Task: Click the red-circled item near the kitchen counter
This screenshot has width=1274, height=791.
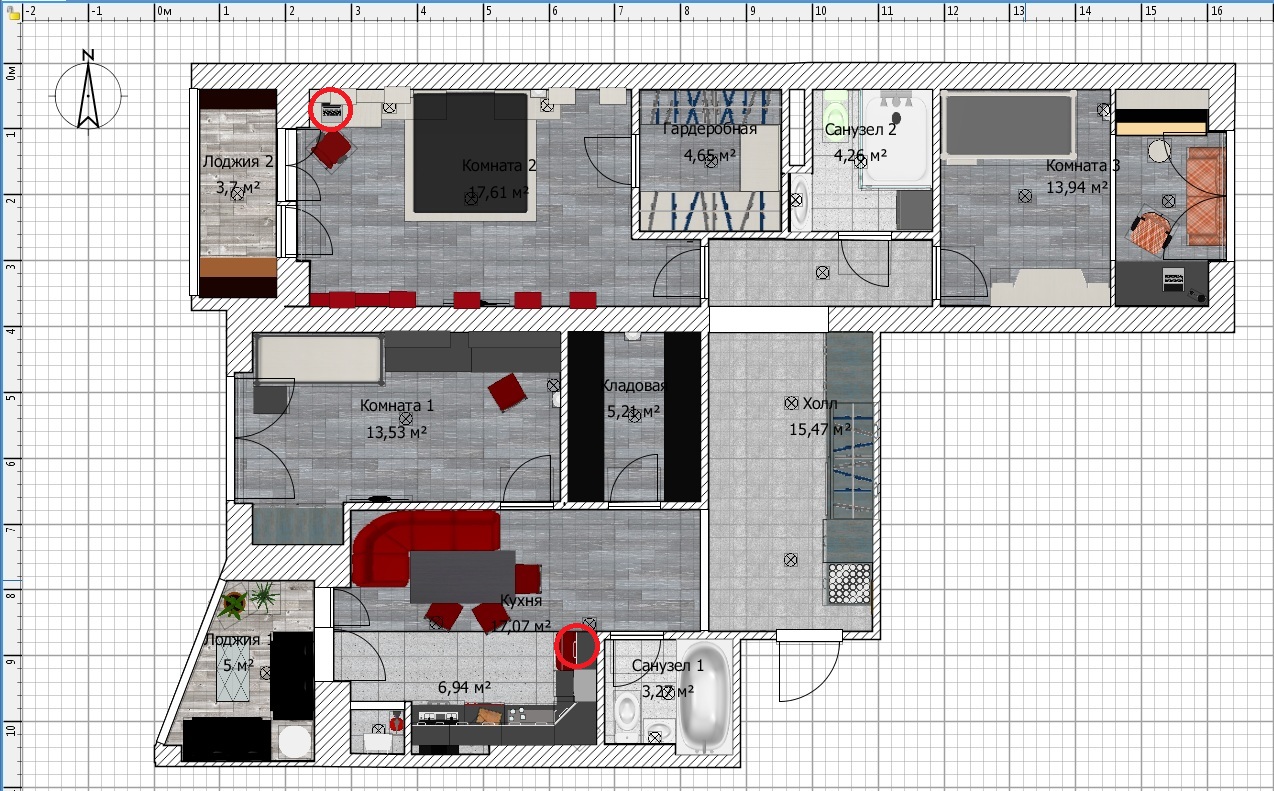Action: point(577,646)
